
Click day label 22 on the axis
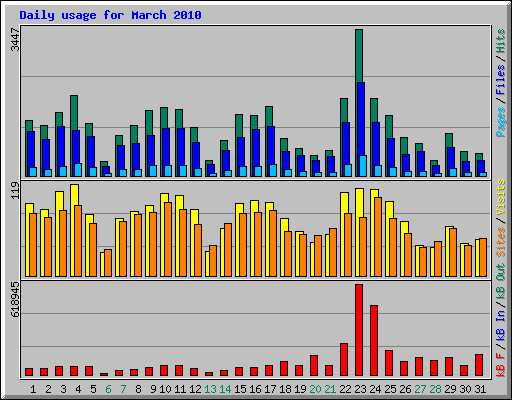pyautogui.click(x=345, y=389)
